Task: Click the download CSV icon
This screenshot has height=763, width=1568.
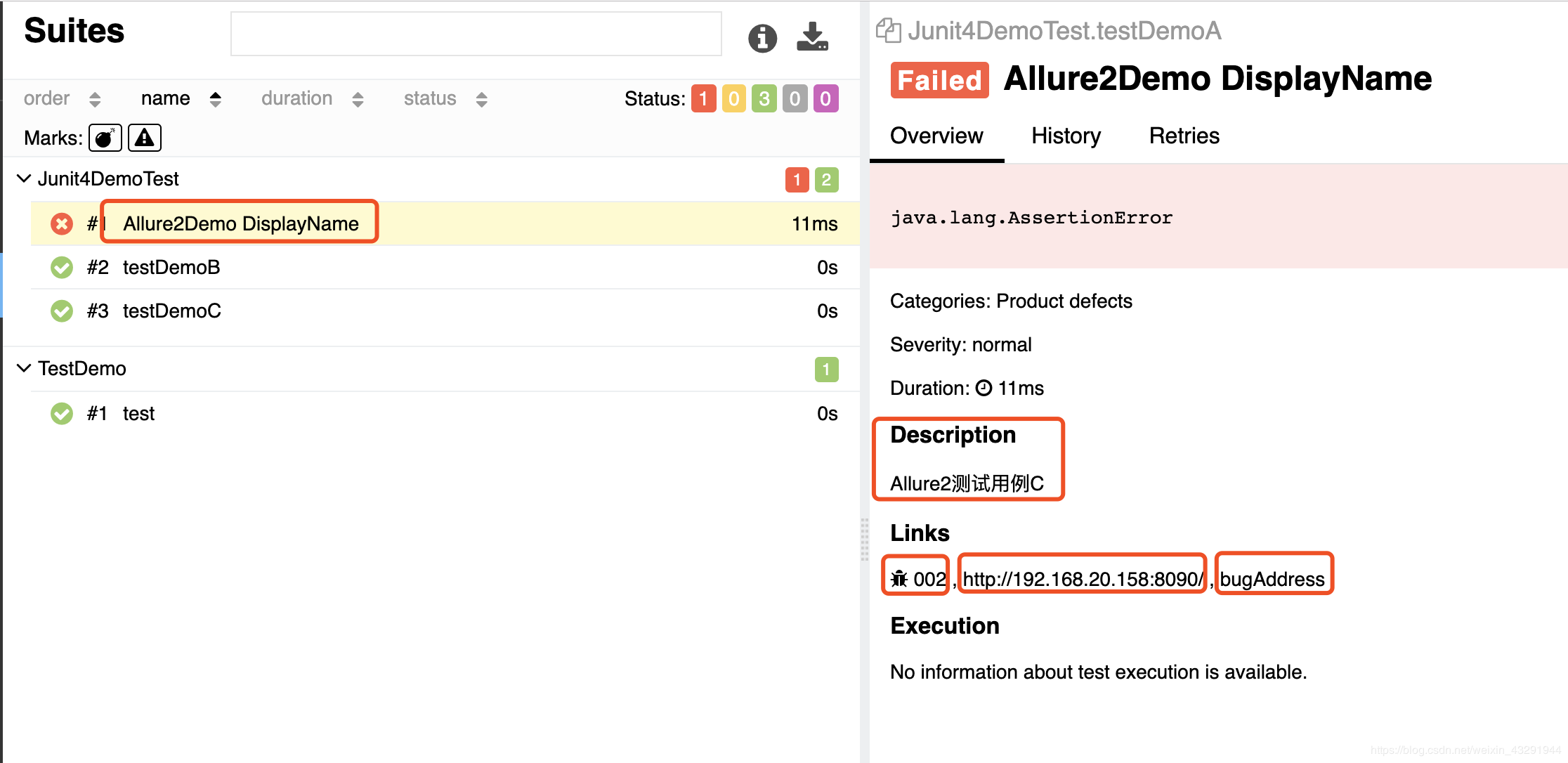Action: [x=812, y=37]
